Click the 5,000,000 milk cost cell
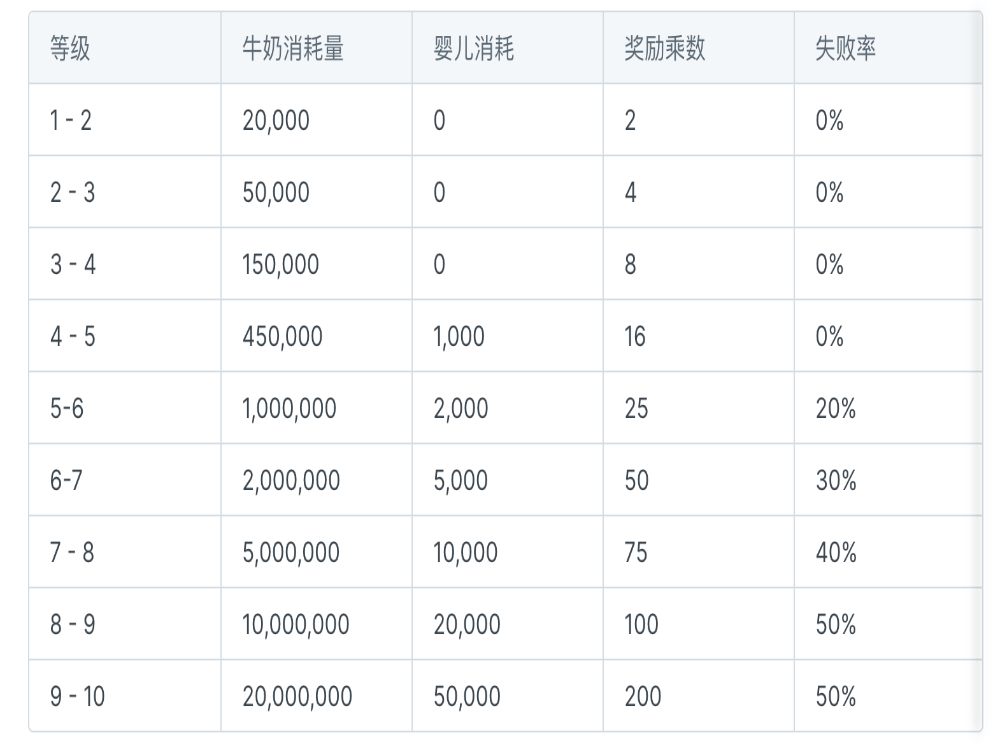1000x750 pixels. [x=316, y=552]
